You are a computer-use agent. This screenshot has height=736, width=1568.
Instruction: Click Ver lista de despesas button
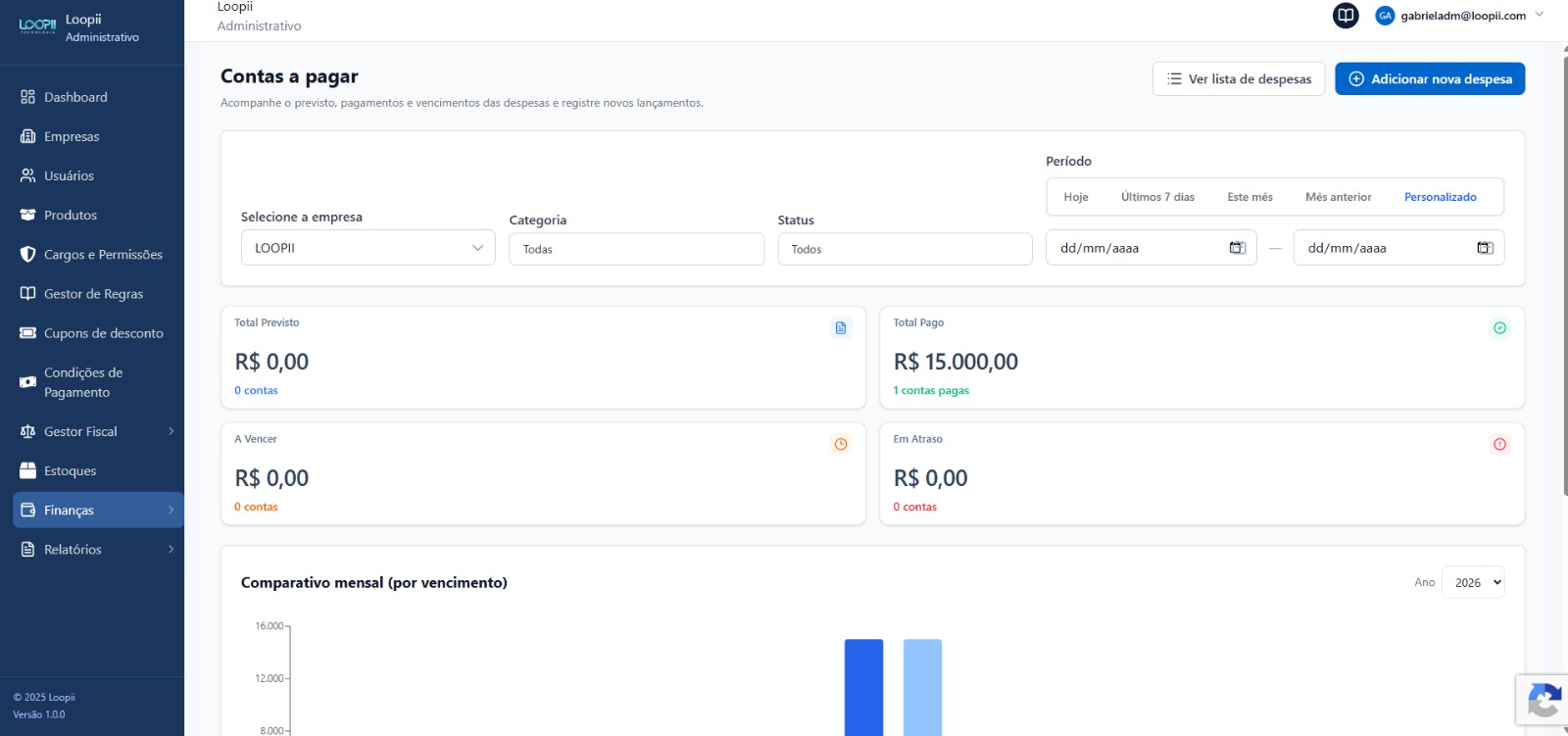pos(1239,78)
